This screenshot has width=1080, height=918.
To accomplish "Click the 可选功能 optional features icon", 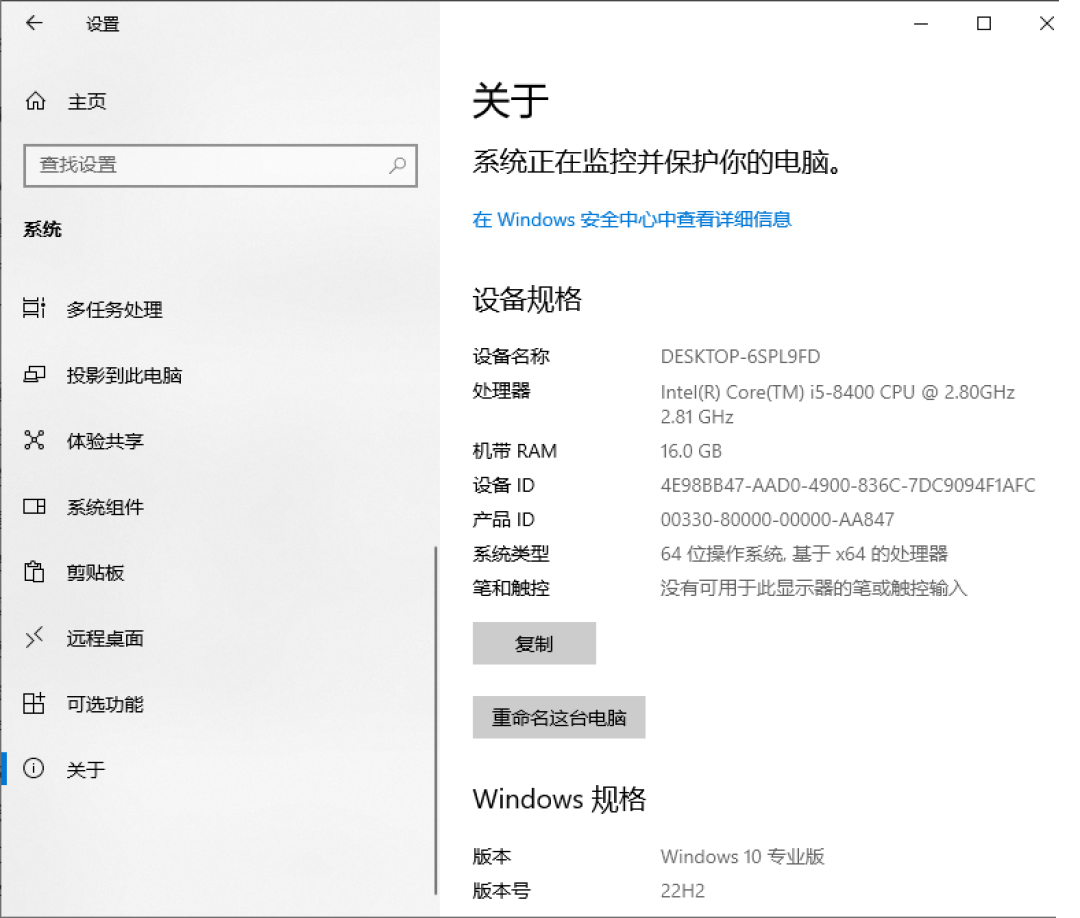I will pos(34,703).
